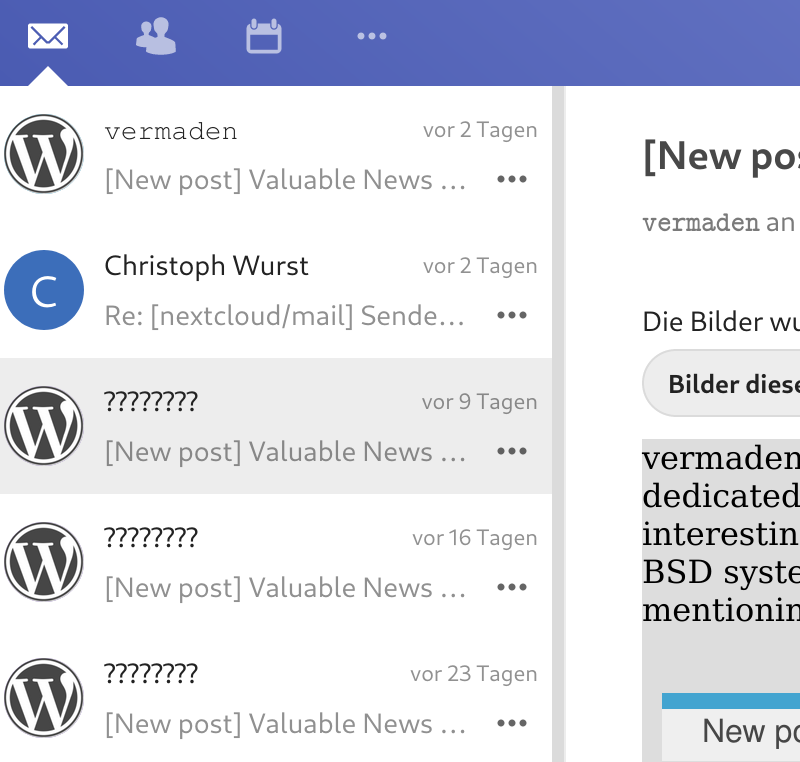Click WordPress avatar of 23-day-old message
The width and height of the screenshot is (800, 762).
[44, 698]
